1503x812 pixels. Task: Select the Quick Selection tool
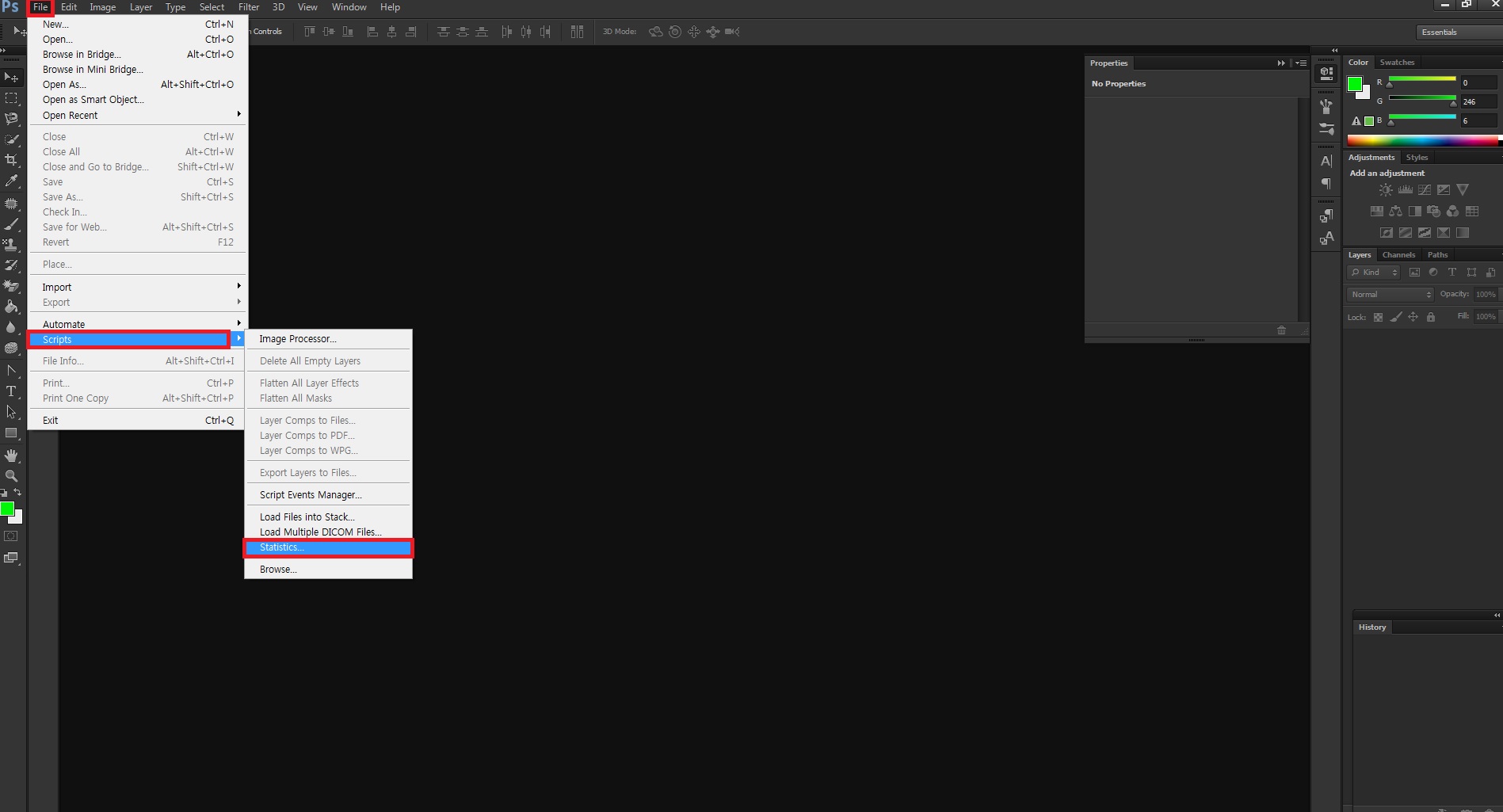11,139
